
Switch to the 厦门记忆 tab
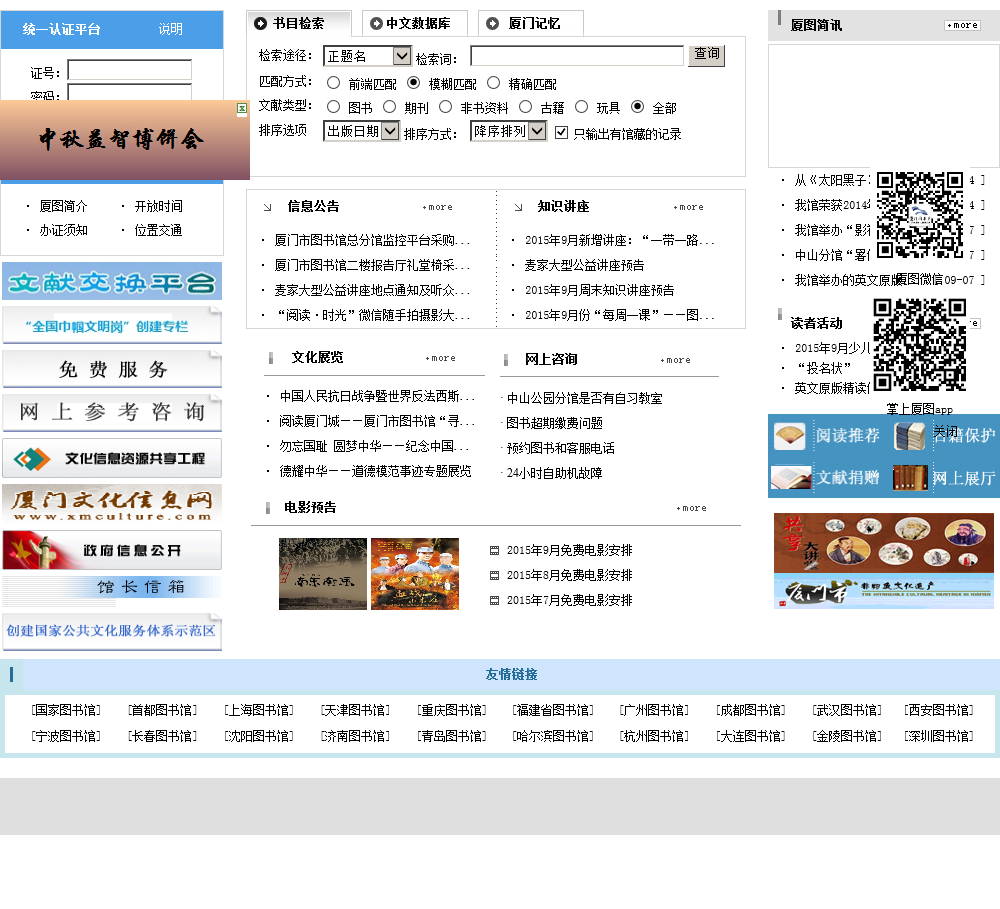pyautogui.click(x=531, y=24)
